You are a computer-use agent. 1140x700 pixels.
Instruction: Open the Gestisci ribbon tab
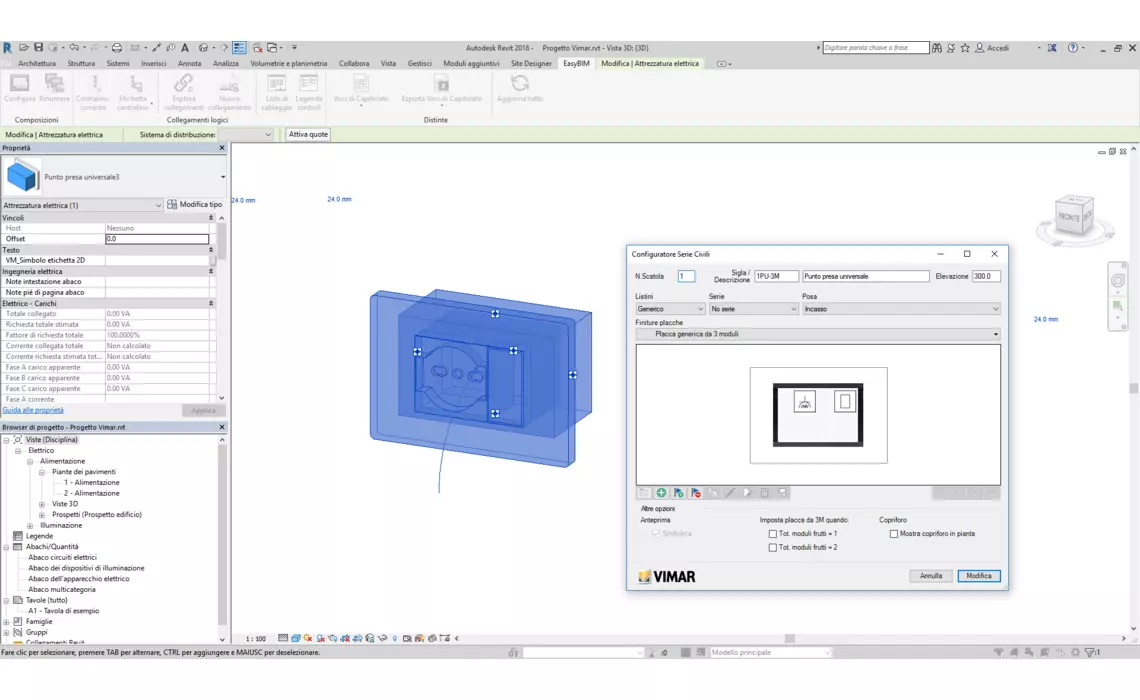click(x=420, y=64)
